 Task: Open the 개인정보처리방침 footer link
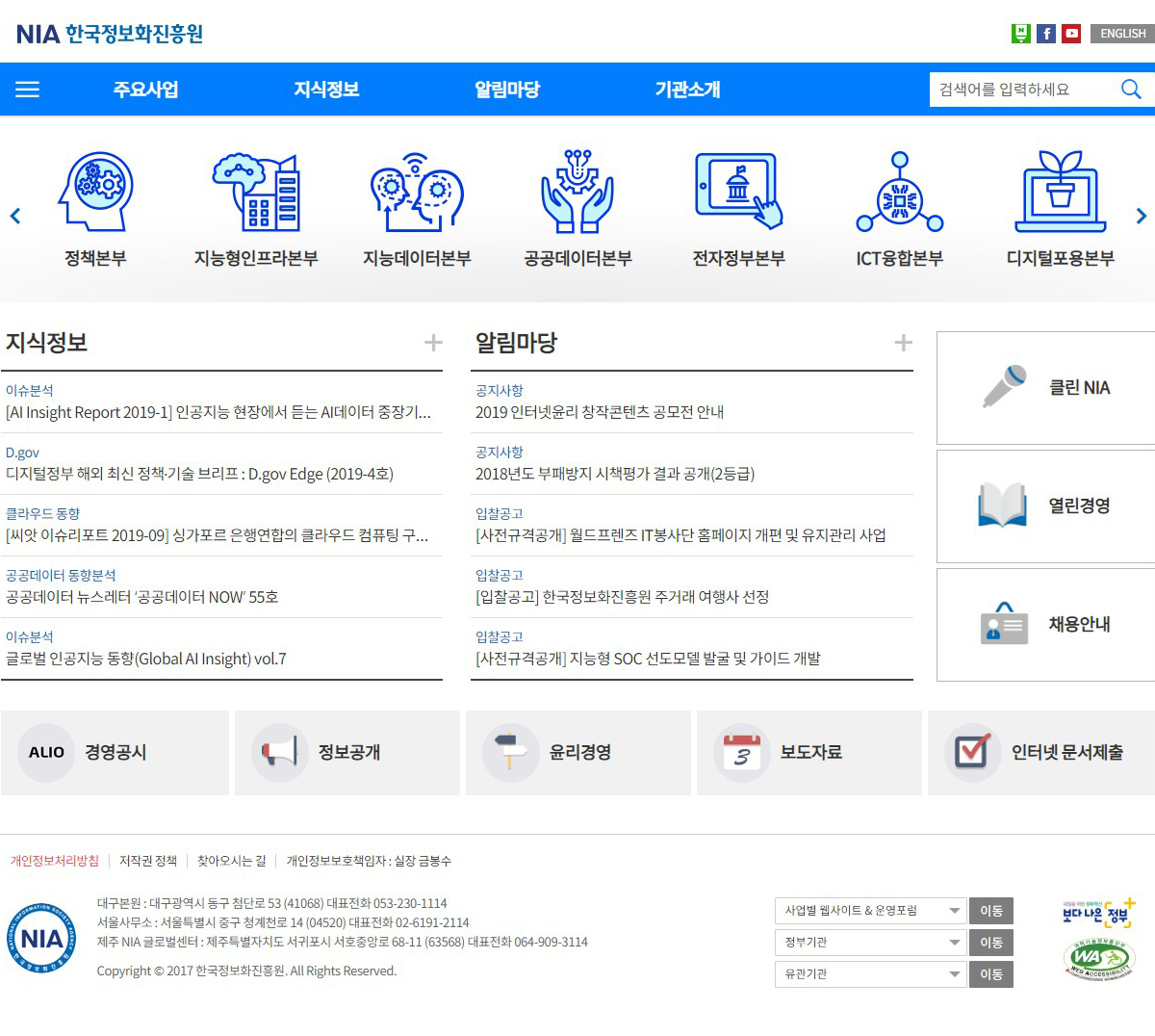pos(55,861)
